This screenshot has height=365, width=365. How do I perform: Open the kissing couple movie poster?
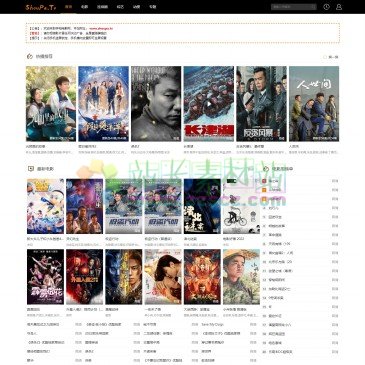pyautogui.click(x=163, y=277)
